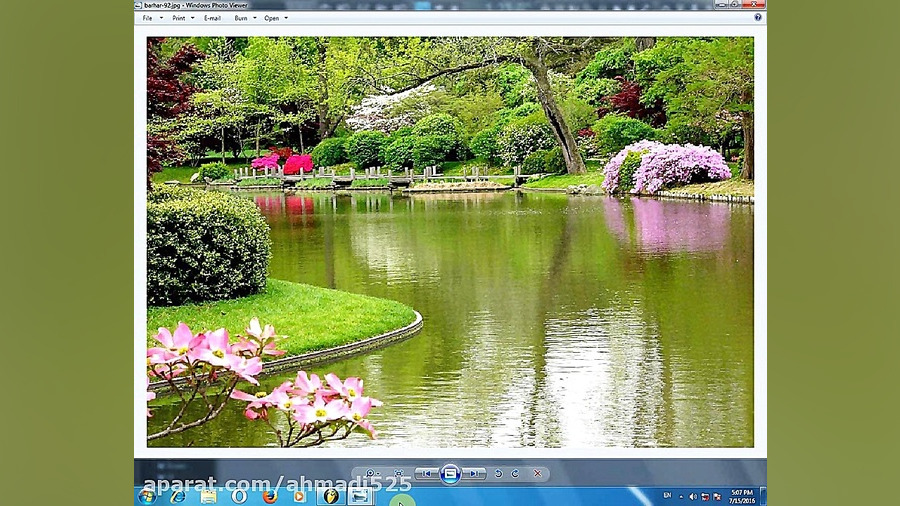Delete the photo with the red X
Image resolution: width=900 pixels, height=506 pixels.
(538, 474)
